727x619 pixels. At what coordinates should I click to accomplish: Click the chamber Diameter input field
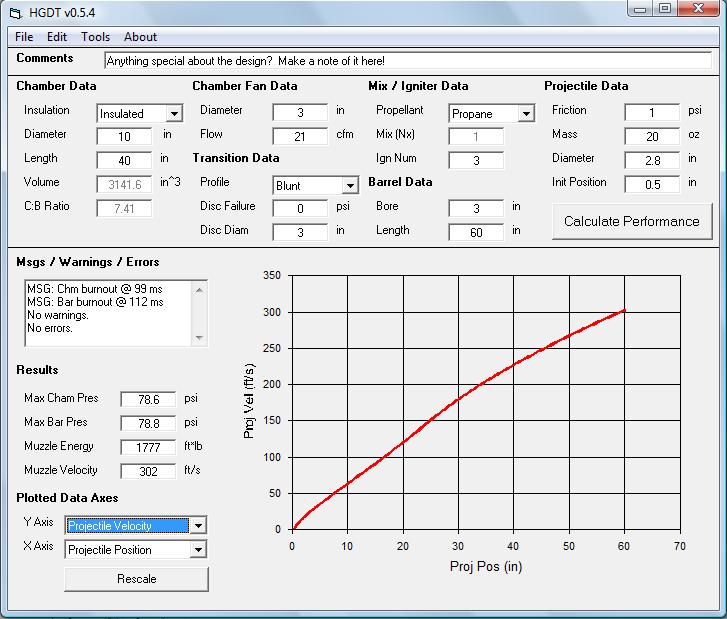[125, 137]
